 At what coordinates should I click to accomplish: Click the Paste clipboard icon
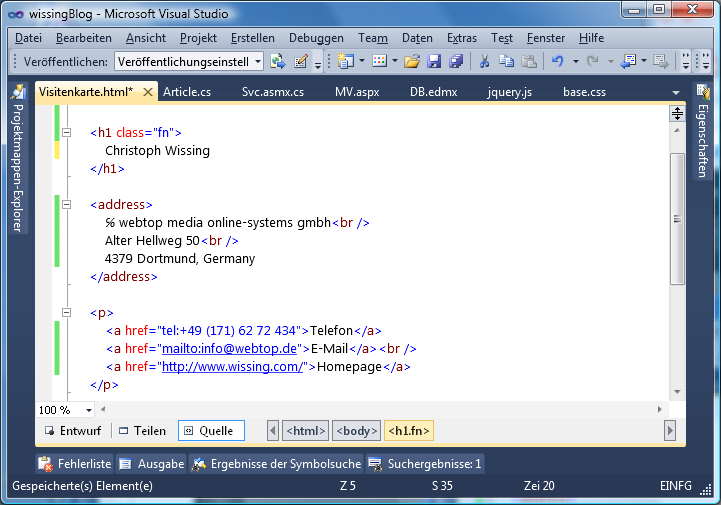click(529, 61)
